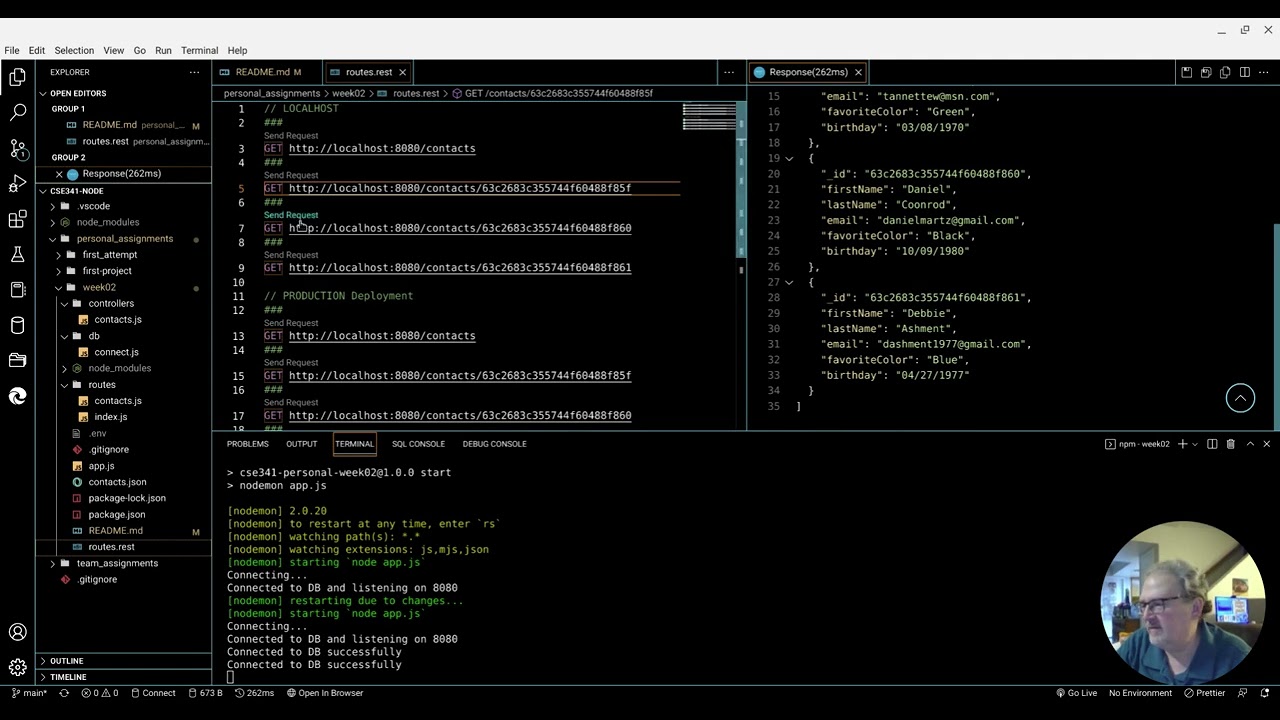This screenshot has width=1280, height=720.
Task: Click Open In Browser in status bar
Action: point(324,693)
